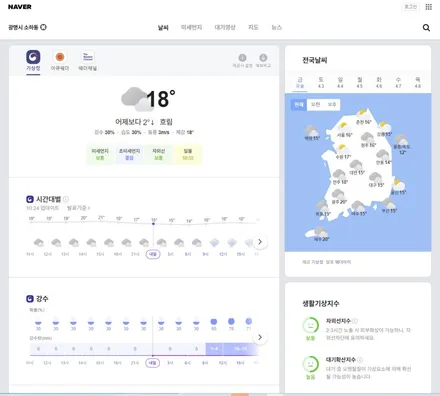Open the 제공사 설정 provider settings icon

click(x=242, y=58)
